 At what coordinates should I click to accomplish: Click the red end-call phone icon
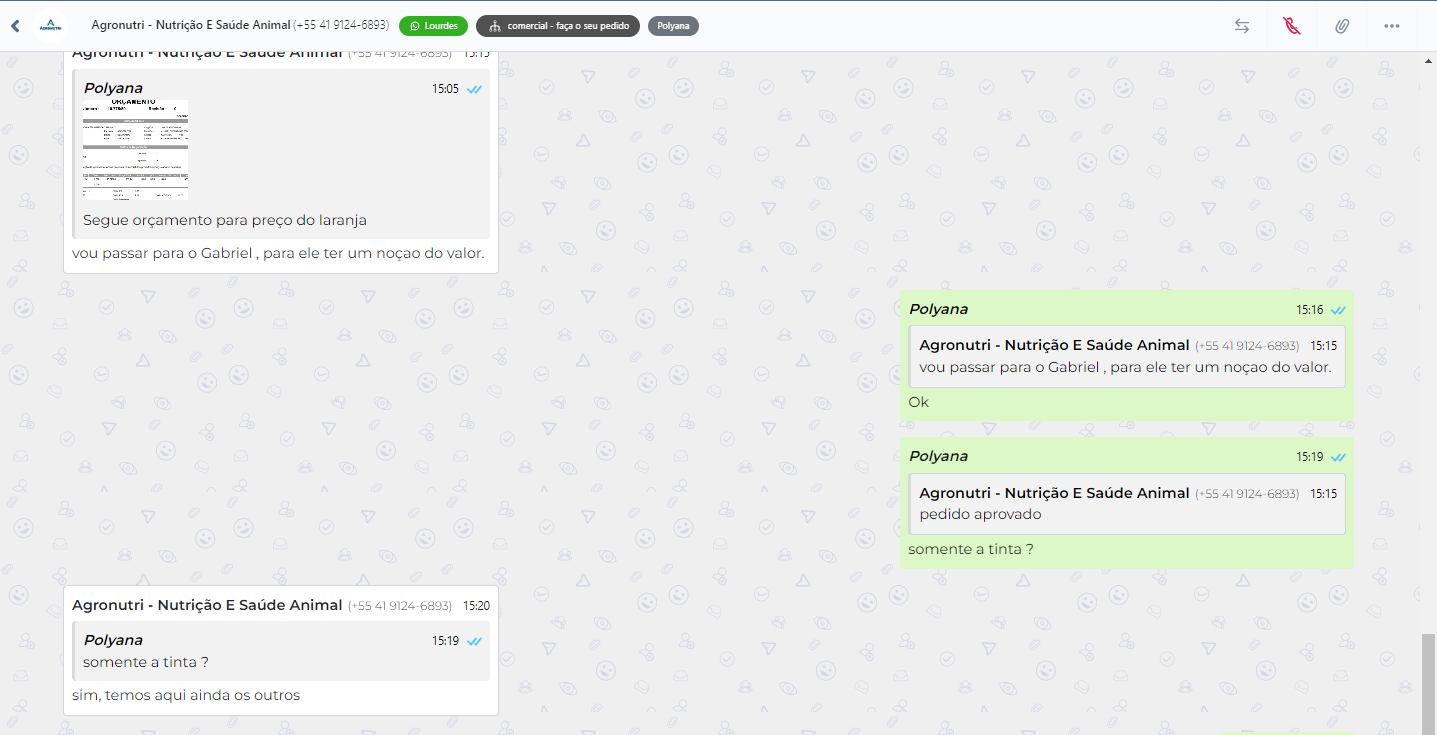1292,26
